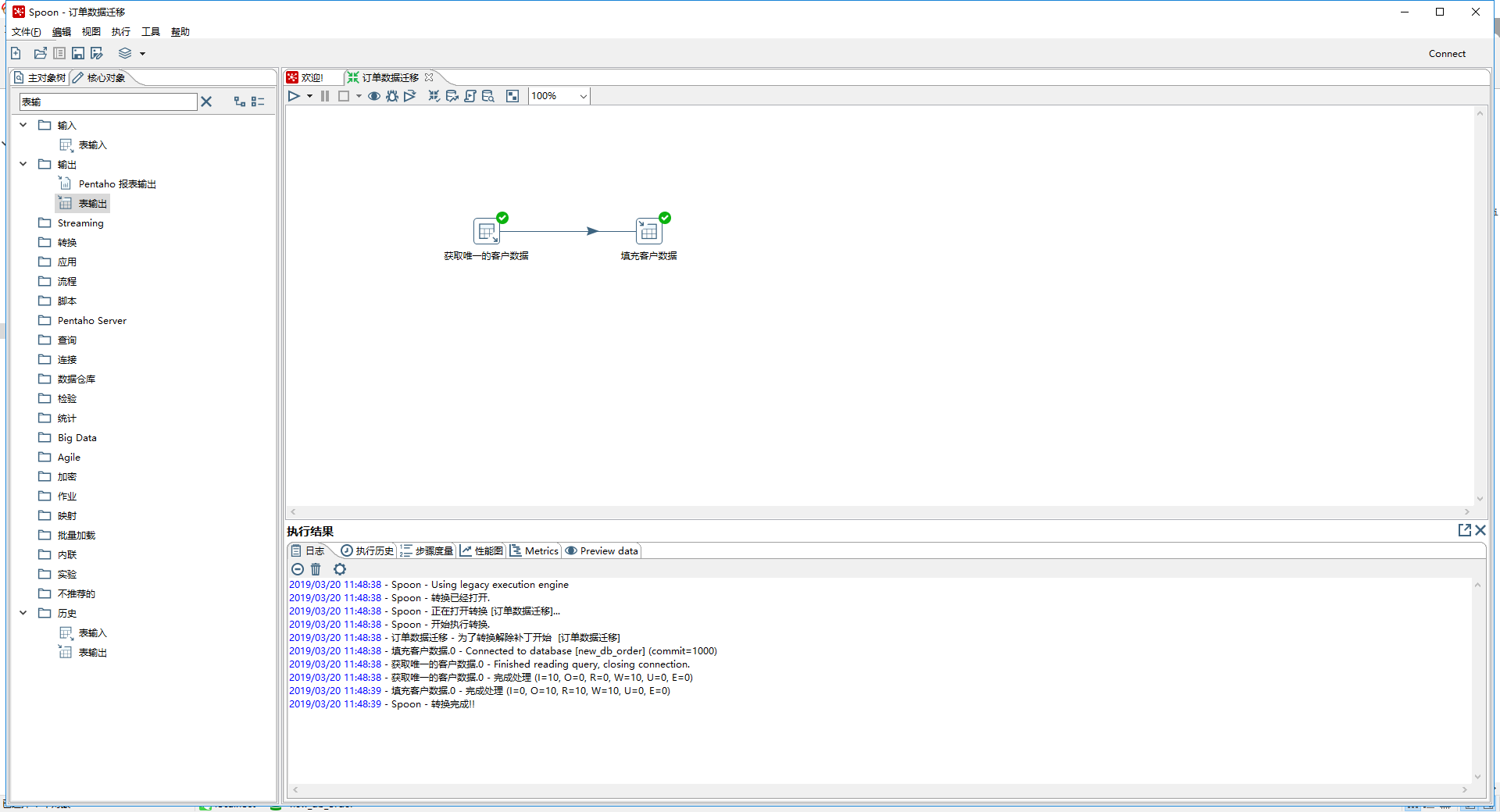Open the 帮助 menu
This screenshot has width=1500, height=812.
[x=180, y=32]
